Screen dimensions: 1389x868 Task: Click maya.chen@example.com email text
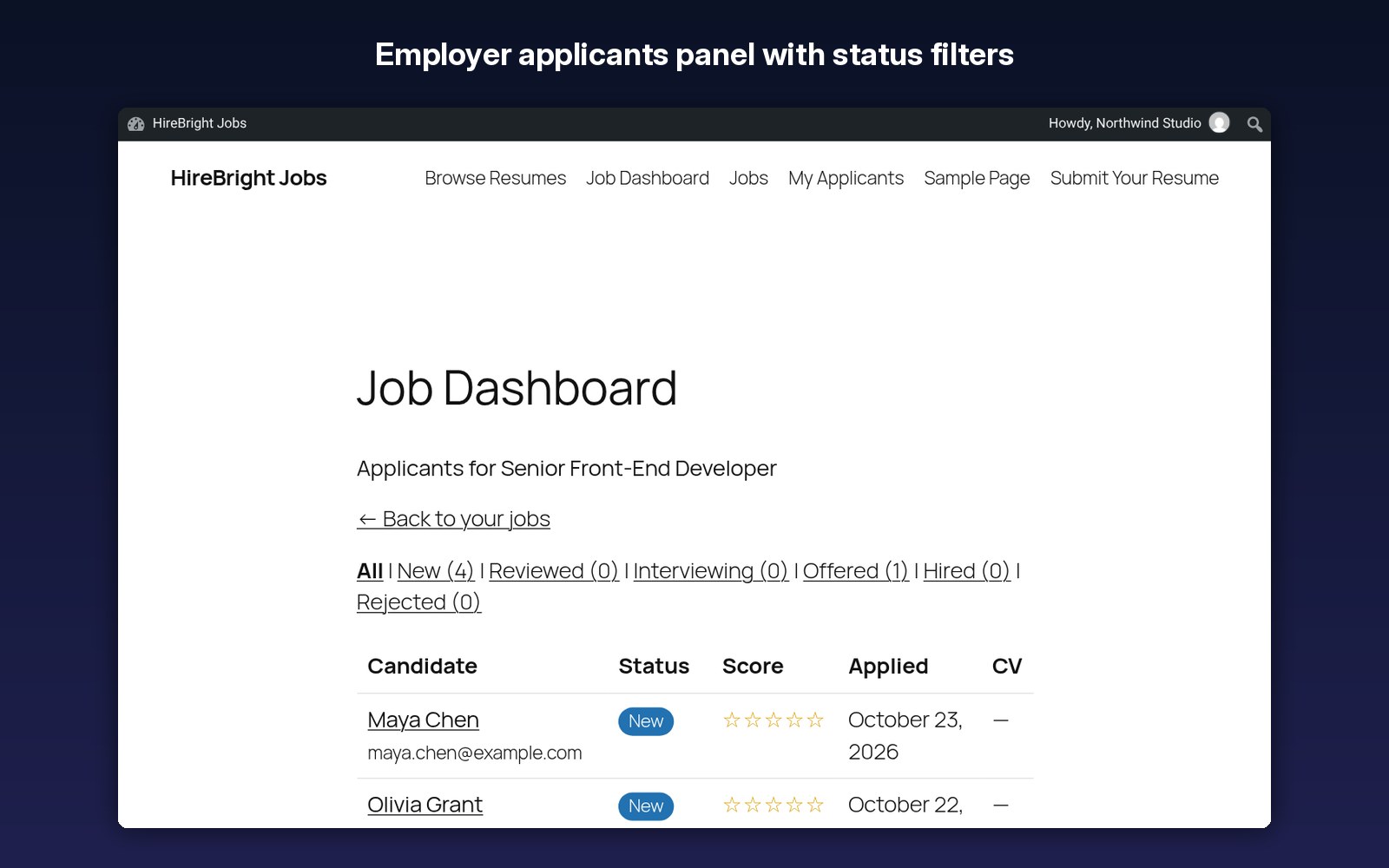click(475, 753)
